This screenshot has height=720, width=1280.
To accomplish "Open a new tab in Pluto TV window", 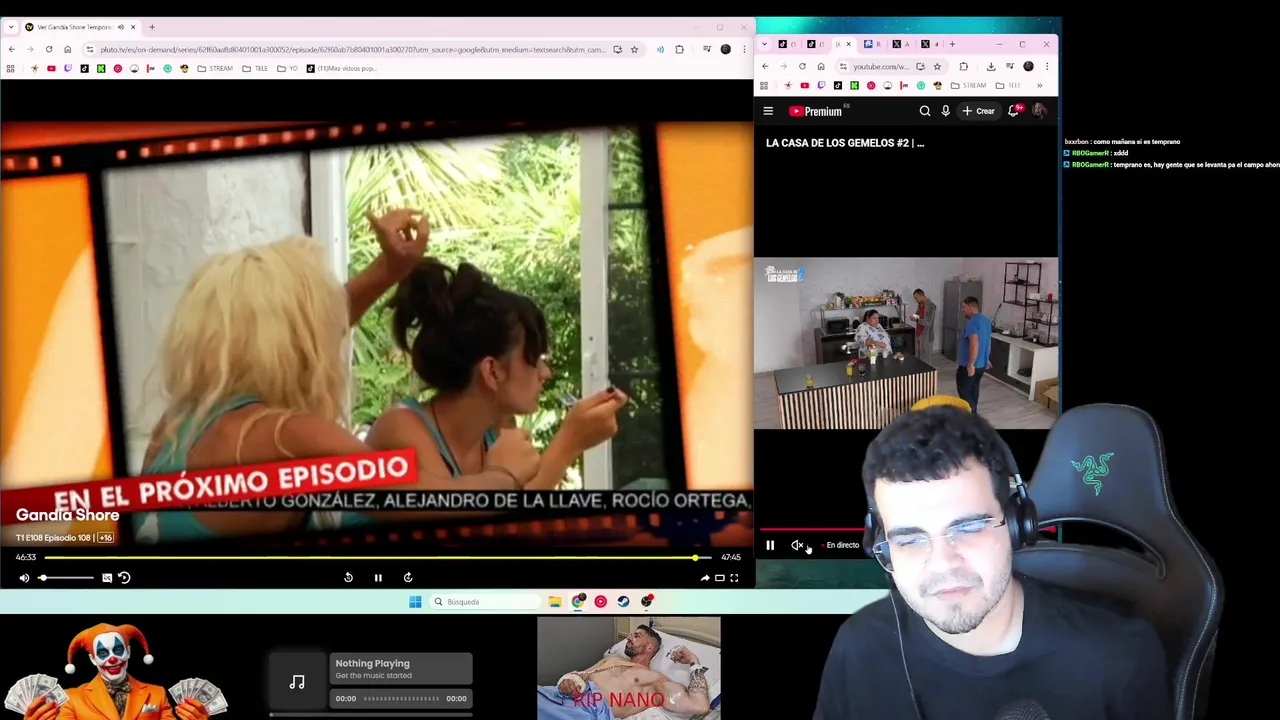I will [x=152, y=27].
